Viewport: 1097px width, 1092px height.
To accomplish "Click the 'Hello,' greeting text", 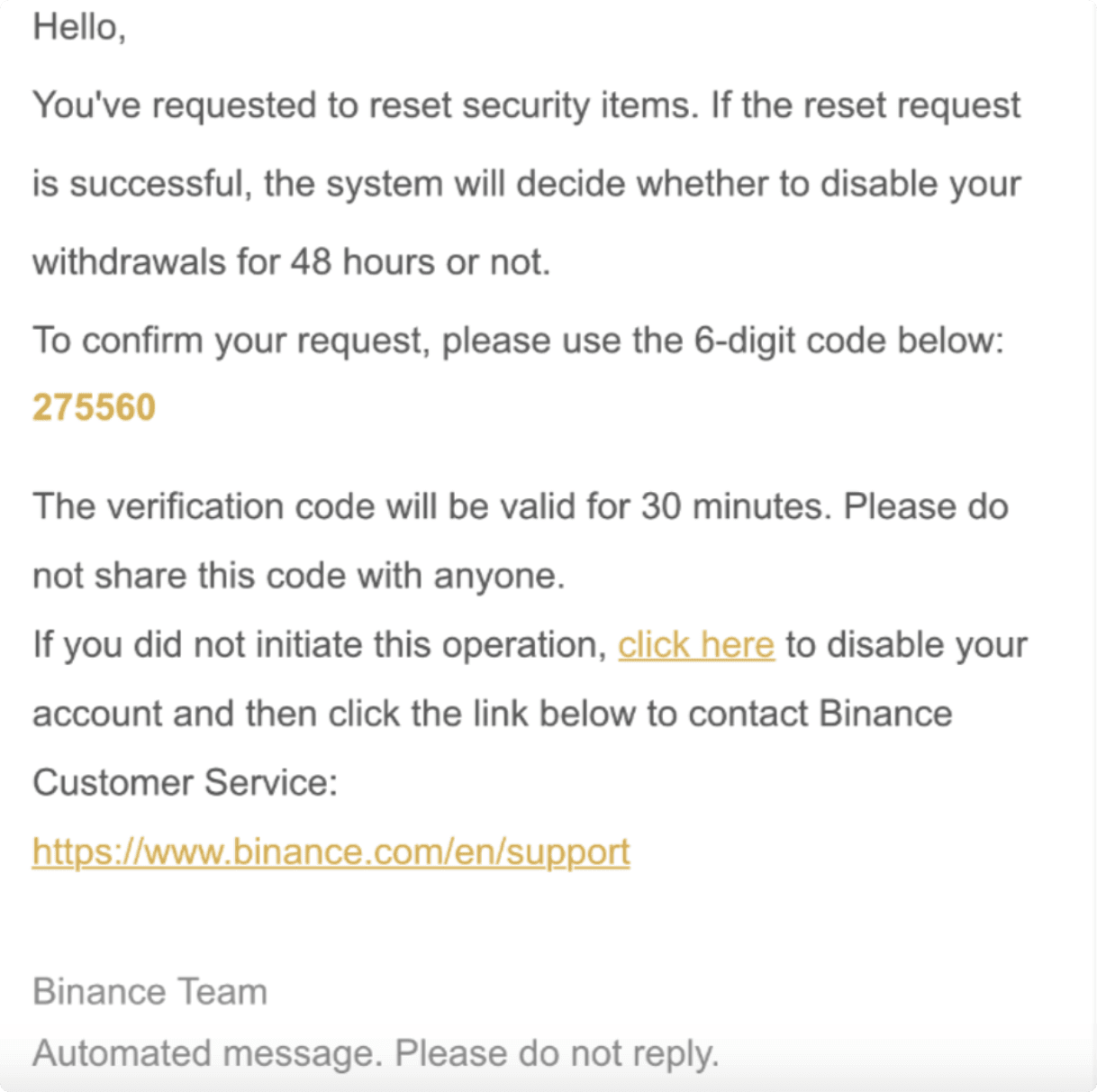I will pos(79,27).
